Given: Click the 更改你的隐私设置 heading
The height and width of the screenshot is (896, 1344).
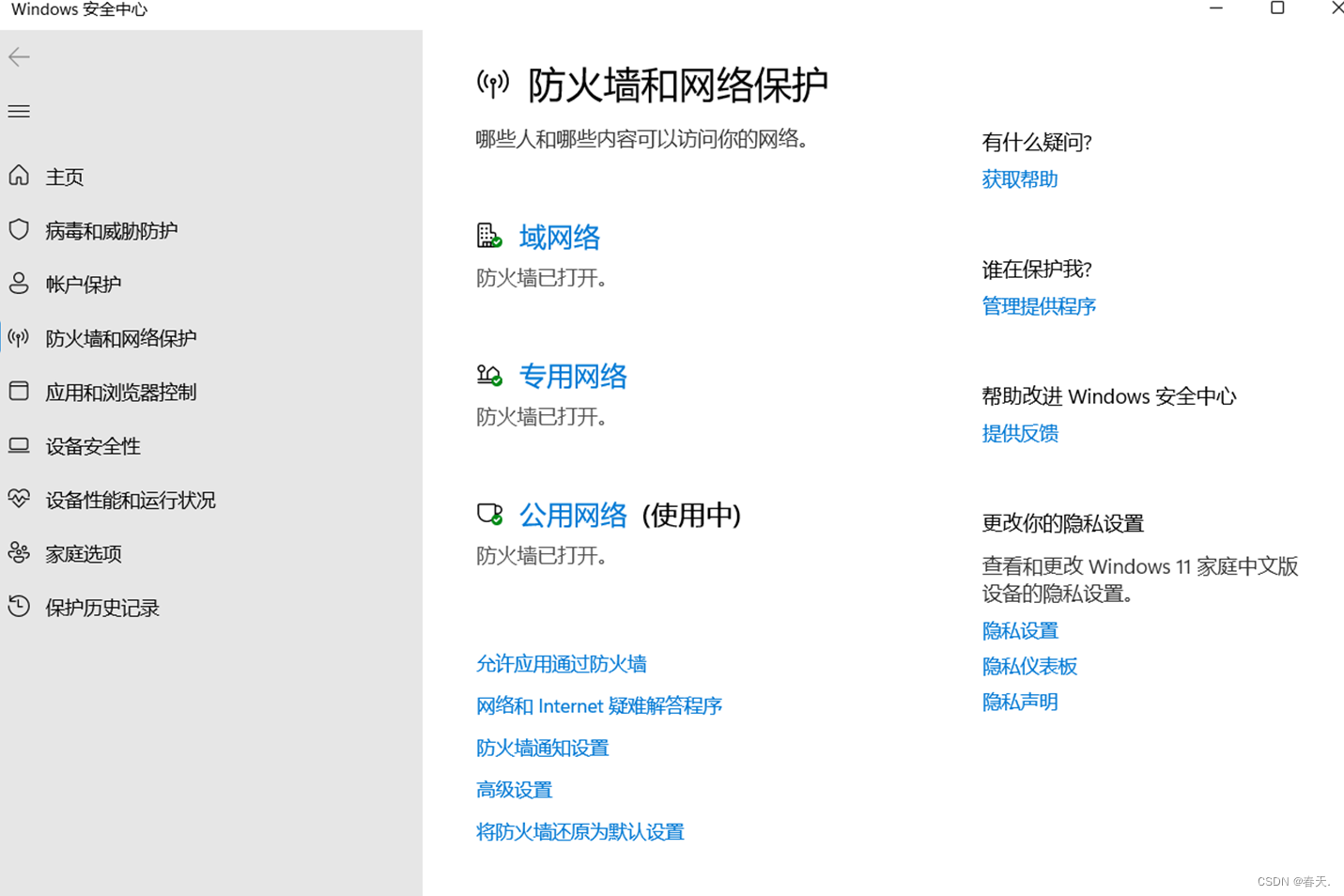Looking at the screenshot, I should [1063, 523].
